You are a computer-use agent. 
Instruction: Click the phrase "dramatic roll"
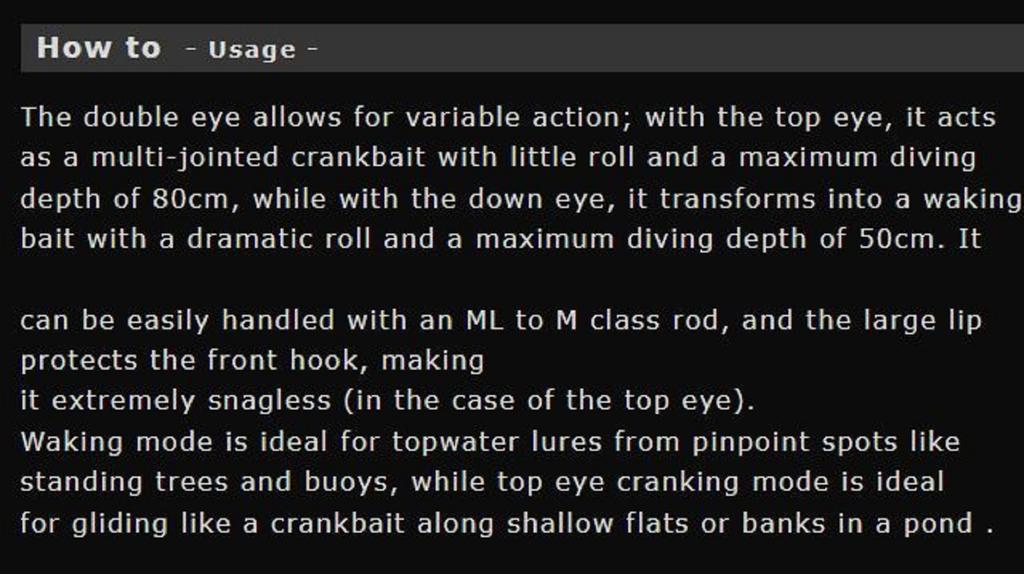click(297, 240)
